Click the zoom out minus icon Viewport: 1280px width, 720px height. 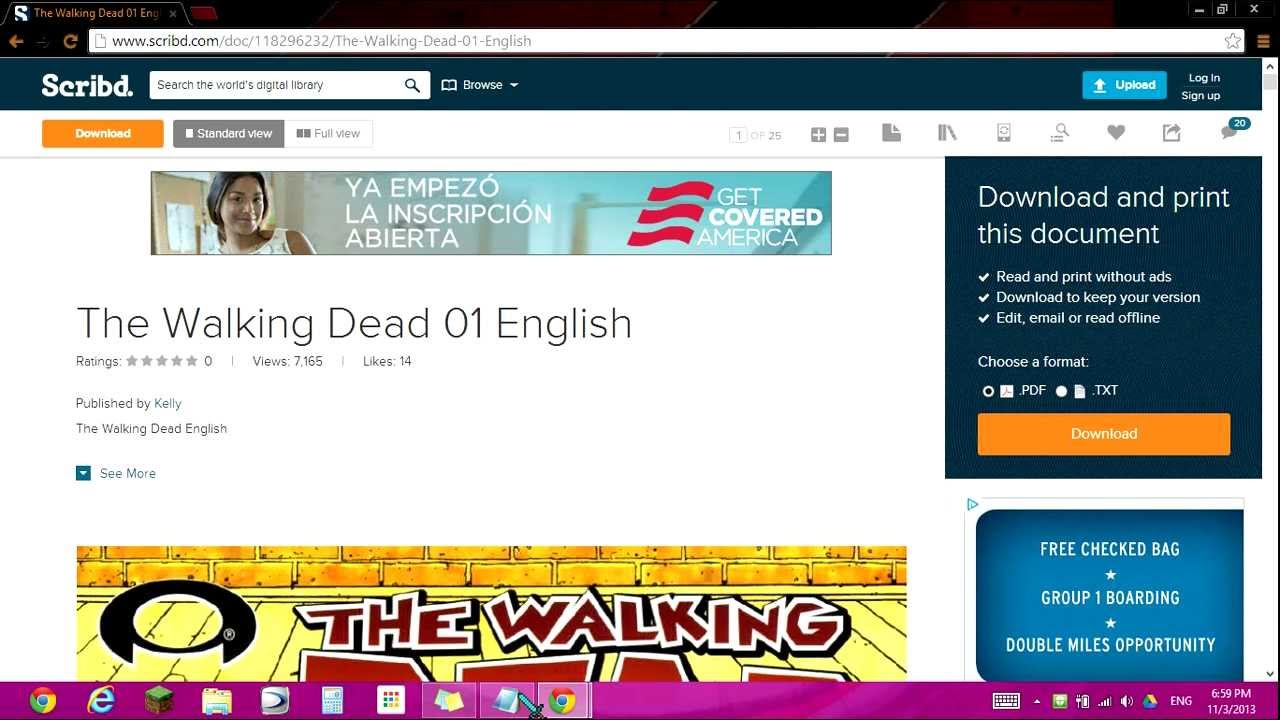coord(841,135)
